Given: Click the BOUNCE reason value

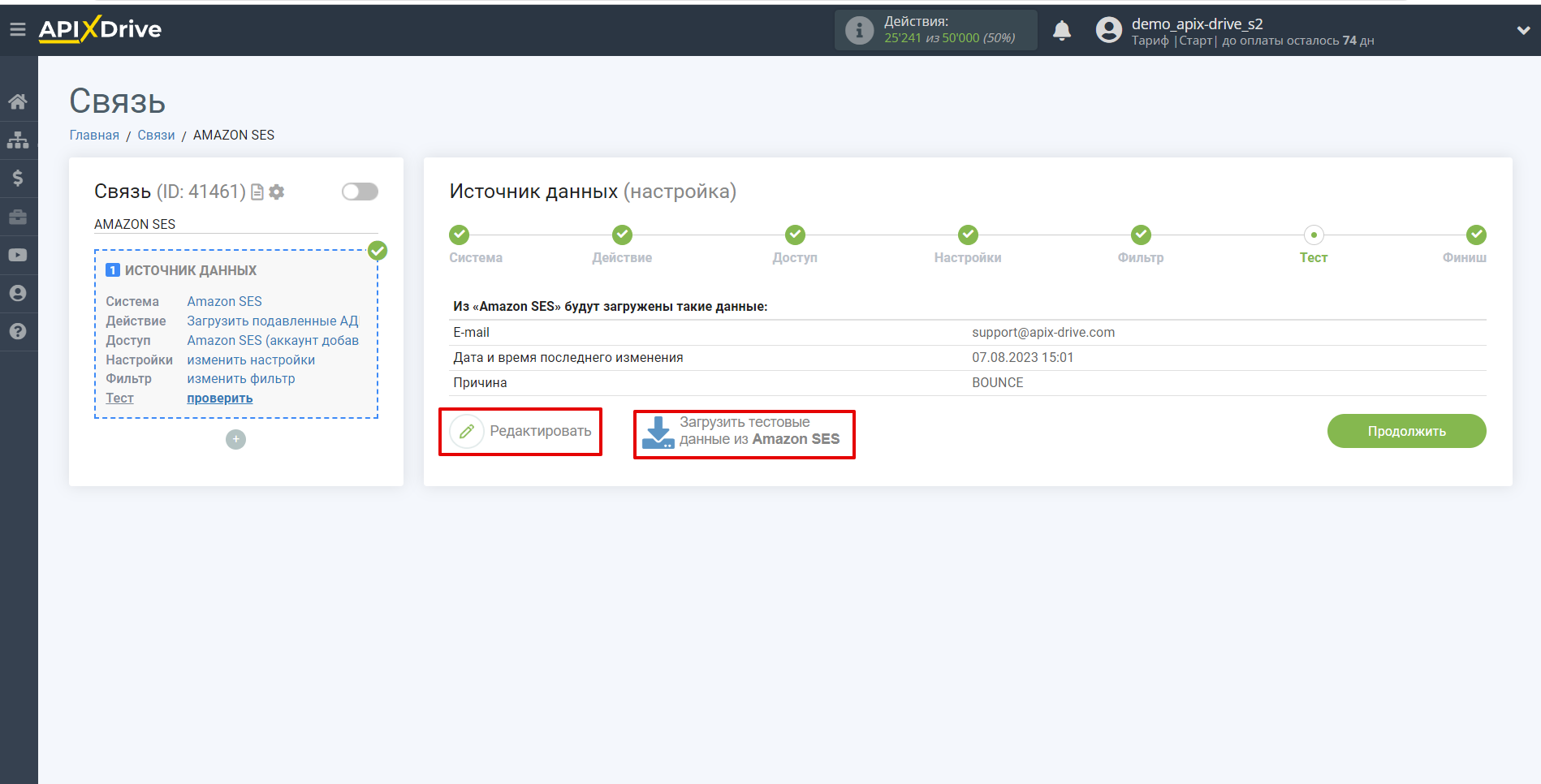Looking at the screenshot, I should [998, 382].
